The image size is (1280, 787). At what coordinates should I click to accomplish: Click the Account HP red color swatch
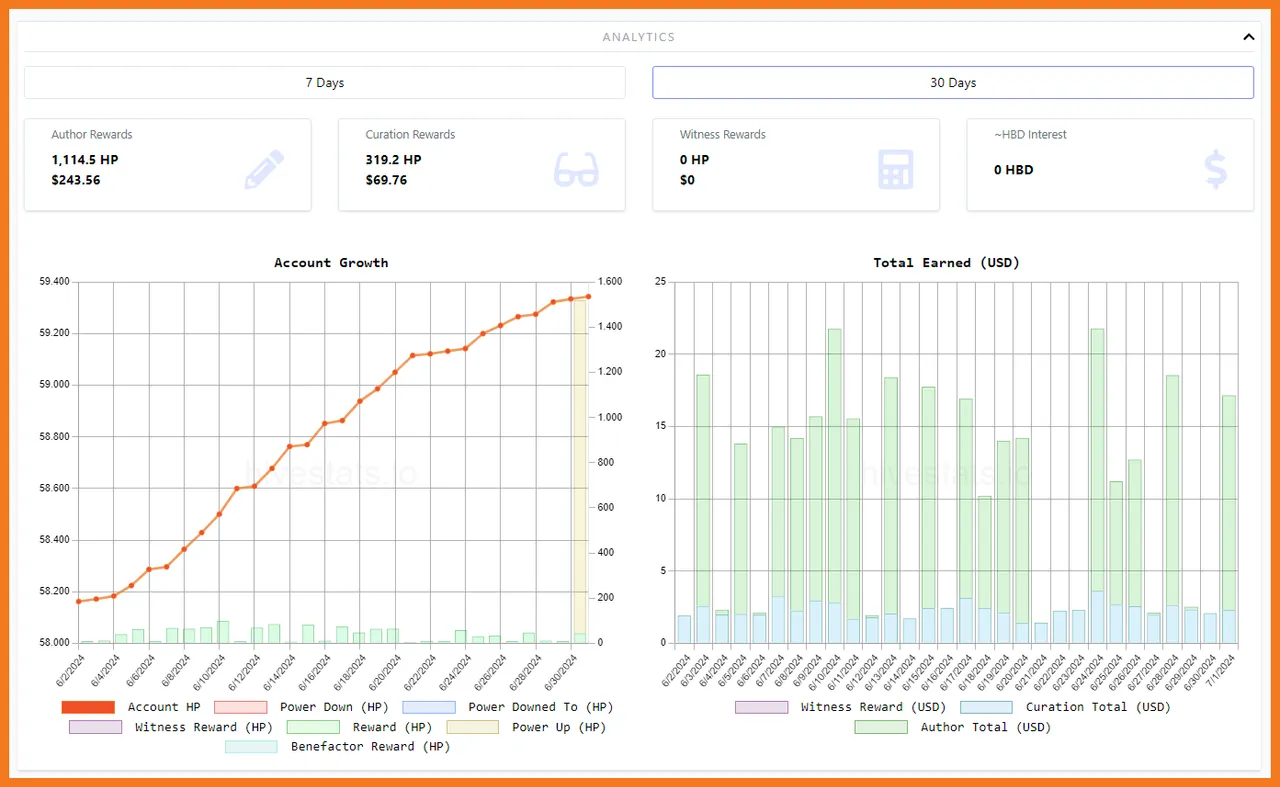tap(88, 707)
